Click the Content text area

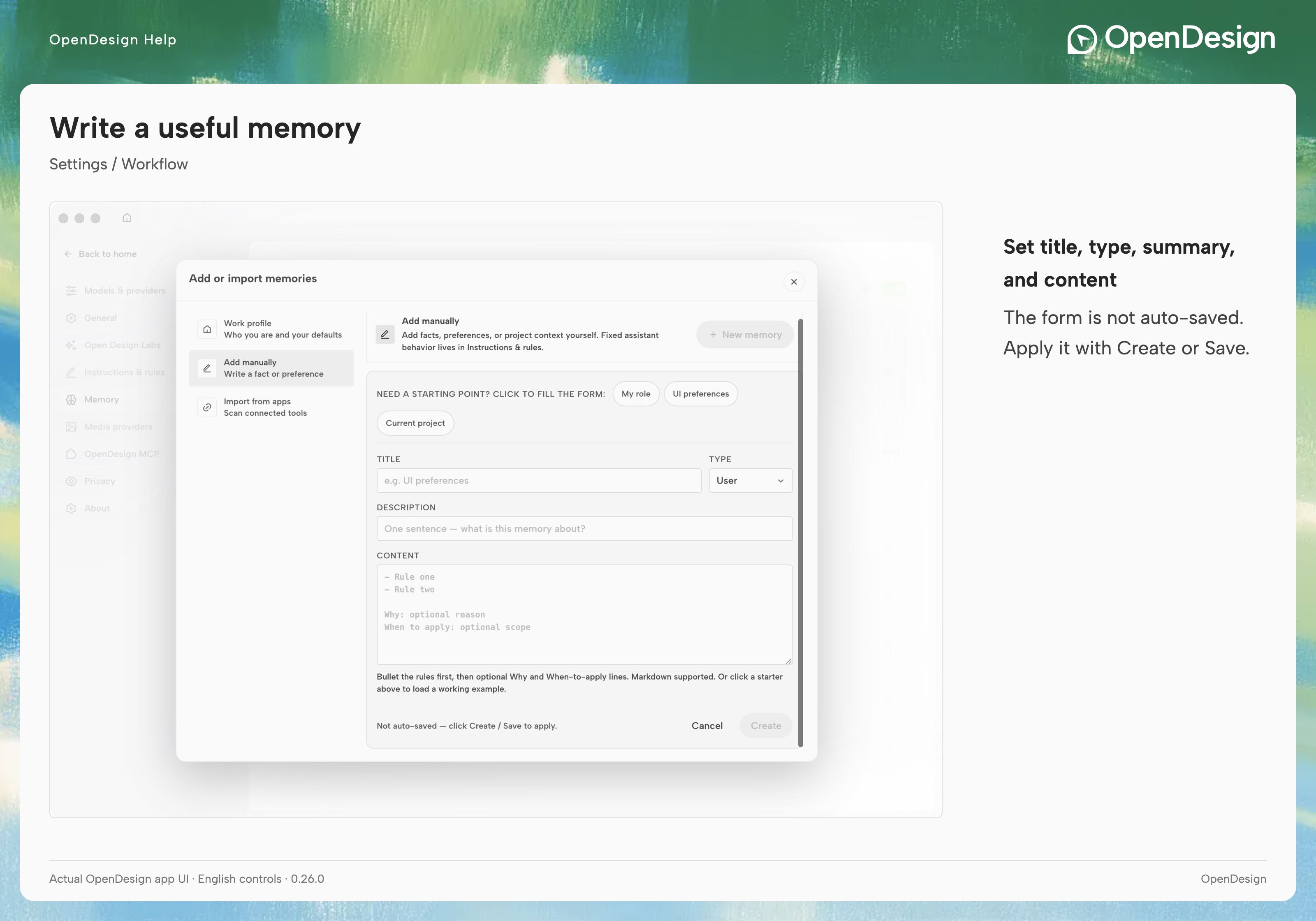point(584,614)
